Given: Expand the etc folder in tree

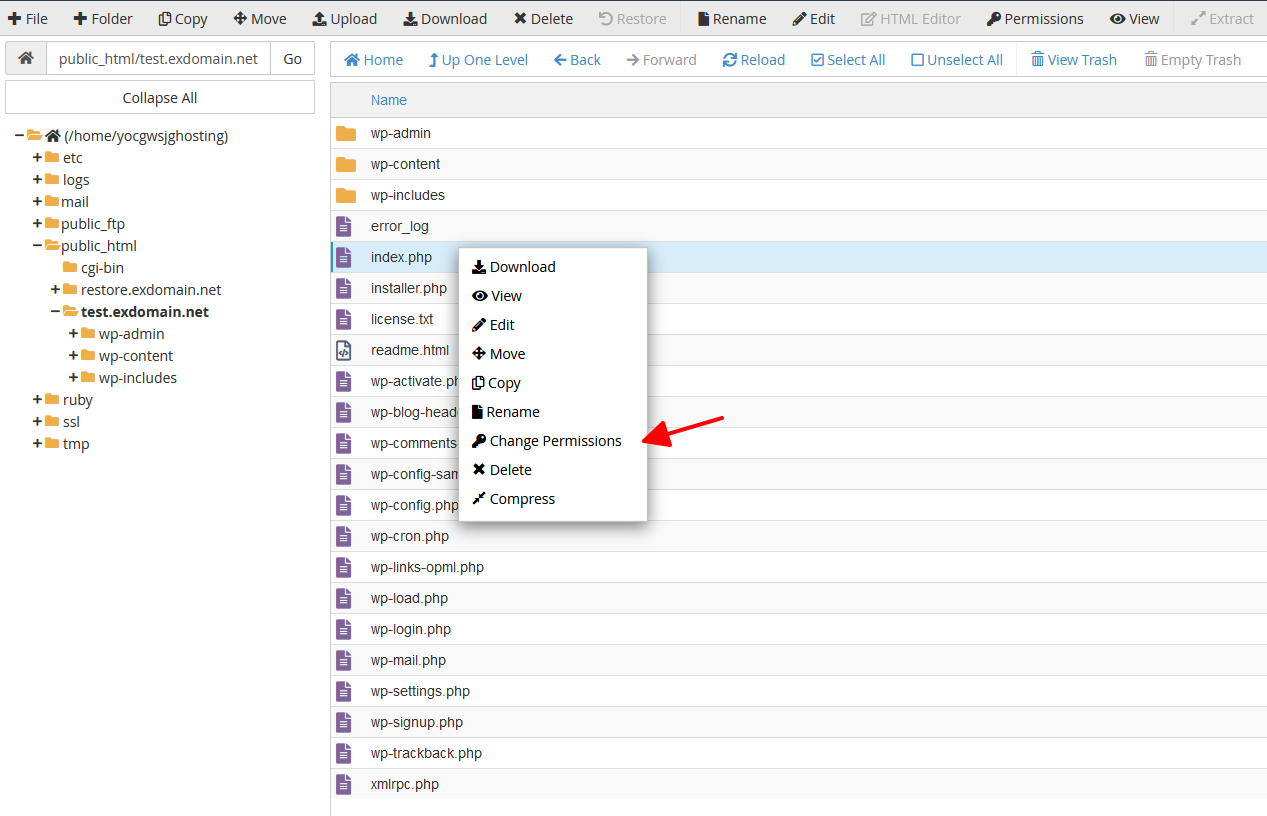Looking at the screenshot, I should click(x=38, y=157).
